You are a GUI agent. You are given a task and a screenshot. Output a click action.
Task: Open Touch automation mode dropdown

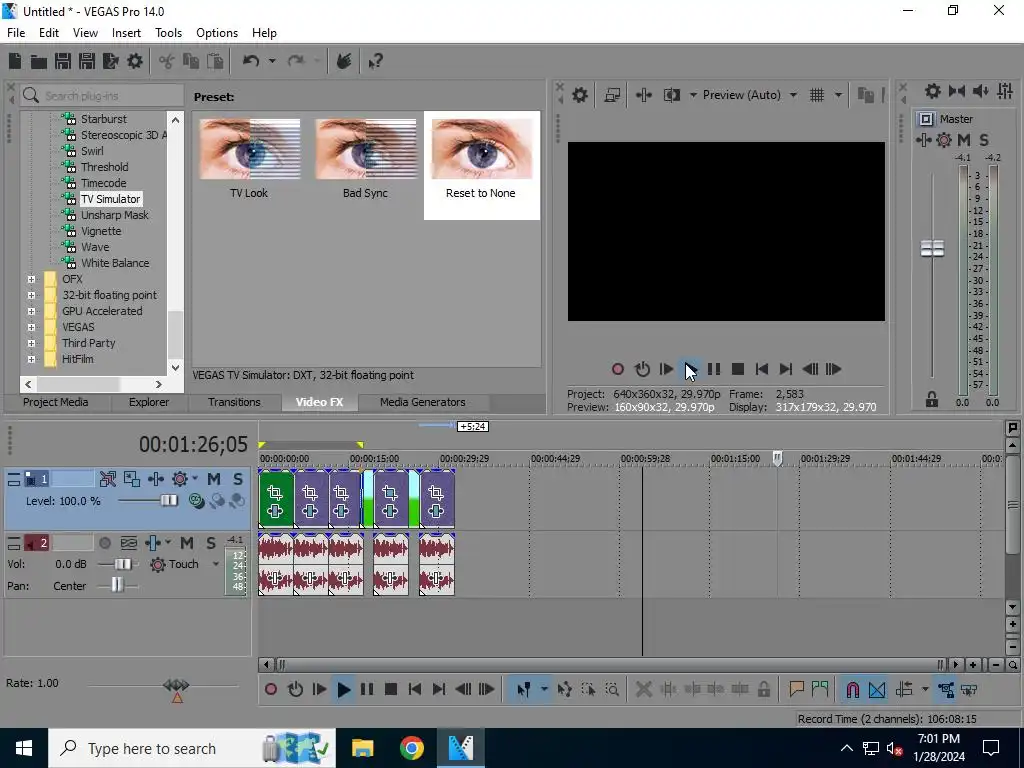click(216, 564)
